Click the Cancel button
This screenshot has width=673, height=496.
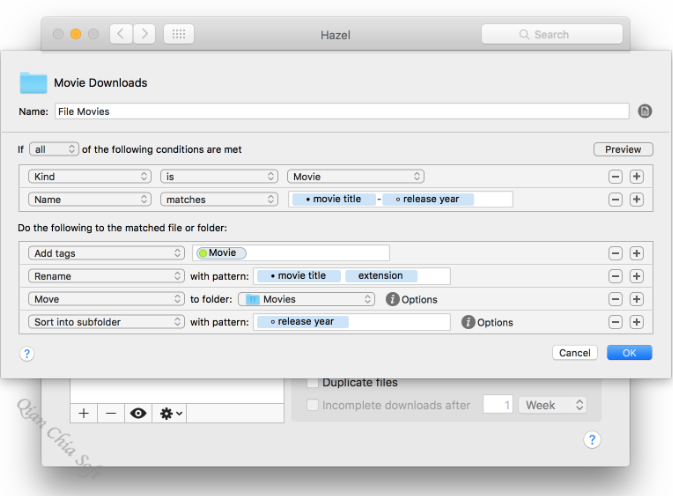click(575, 353)
